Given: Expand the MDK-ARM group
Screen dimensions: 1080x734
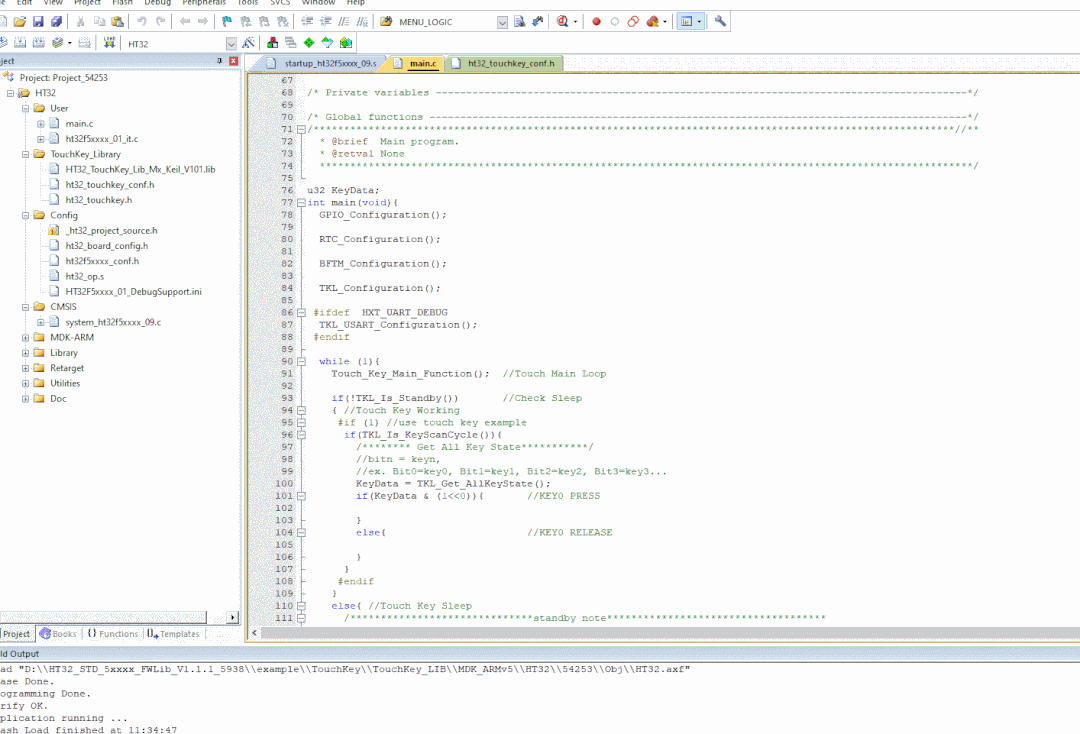Looking at the screenshot, I should tap(25, 338).
